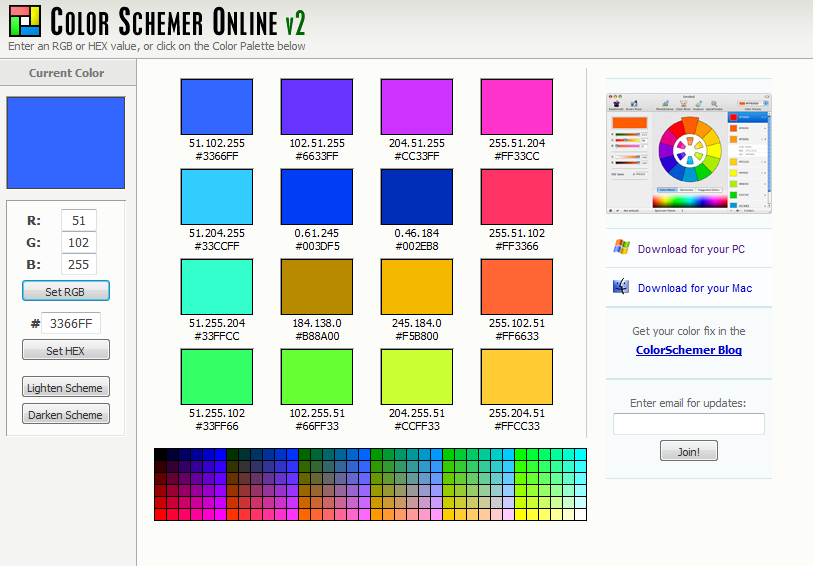Select the #FFCC33 yellow-orange swatch
Screen dimensions: 813x566
[517, 377]
